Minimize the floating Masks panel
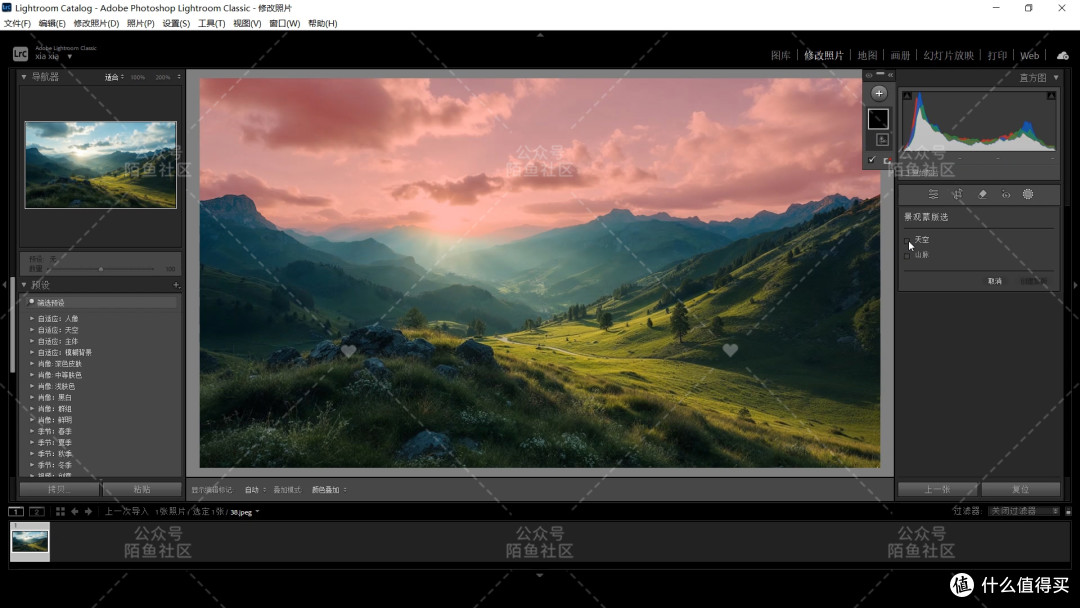Viewport: 1080px width, 608px height. (x=880, y=74)
